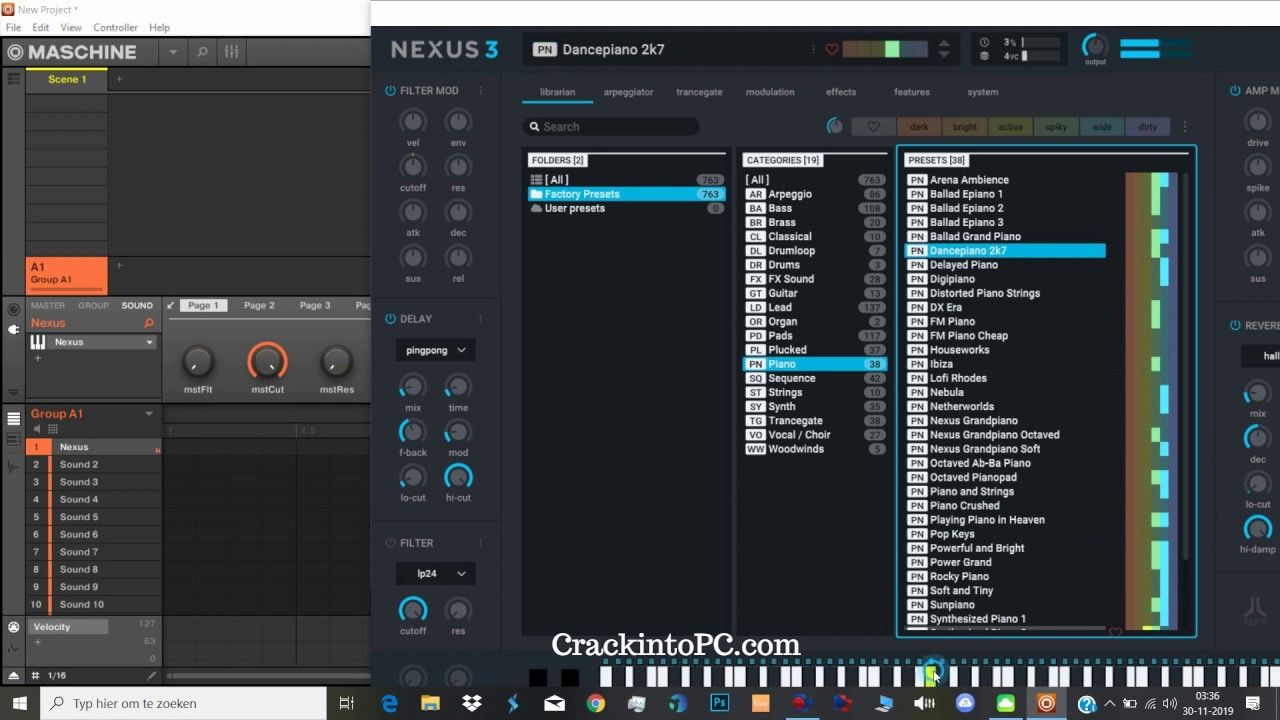Open the Windows Start menu
The width and height of the screenshot is (1280, 720).
(20, 703)
